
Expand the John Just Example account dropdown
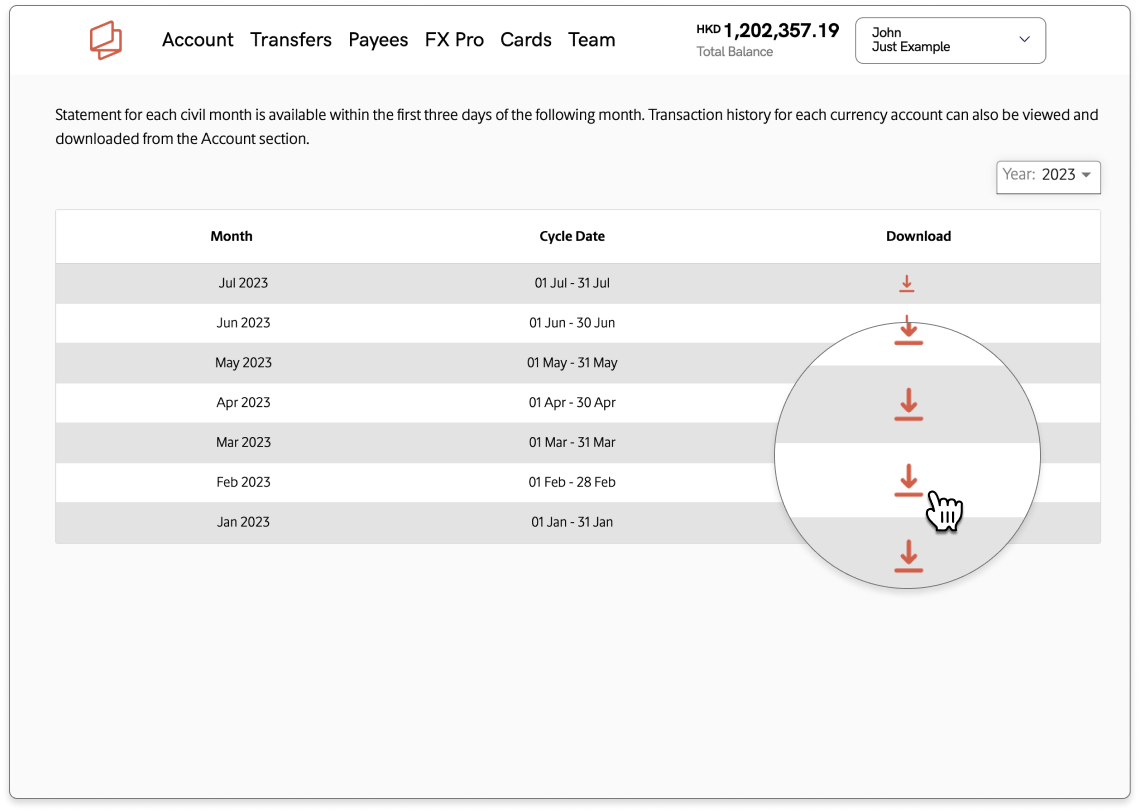(x=950, y=41)
